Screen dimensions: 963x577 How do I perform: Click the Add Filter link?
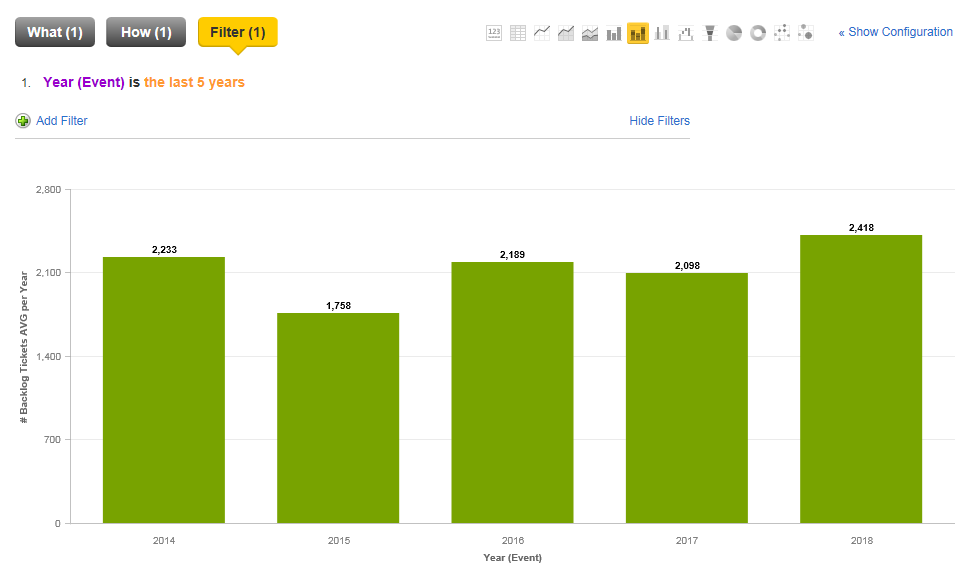coord(61,121)
